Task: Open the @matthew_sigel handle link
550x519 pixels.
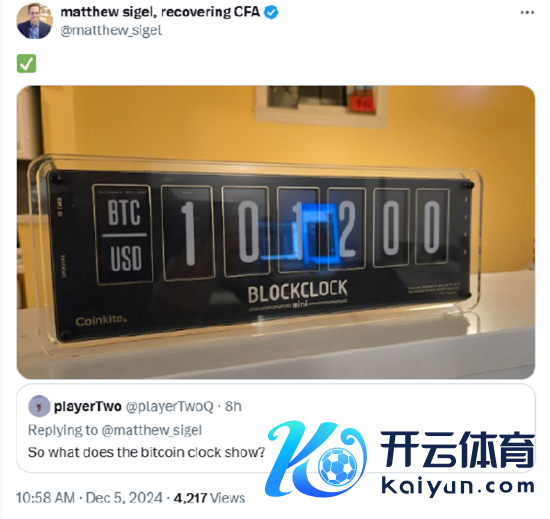Action: pyautogui.click(x=111, y=31)
